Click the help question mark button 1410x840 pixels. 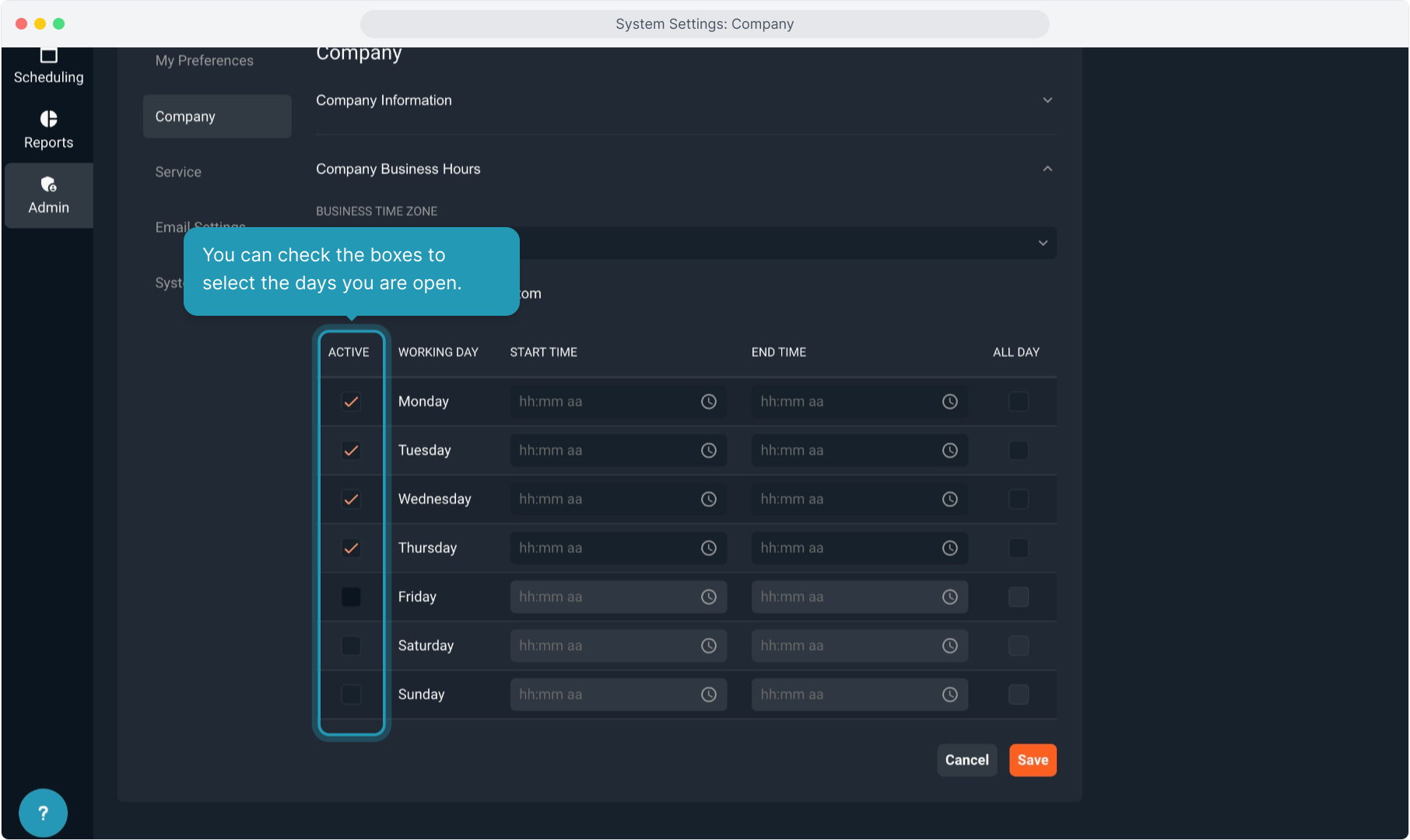click(x=43, y=813)
